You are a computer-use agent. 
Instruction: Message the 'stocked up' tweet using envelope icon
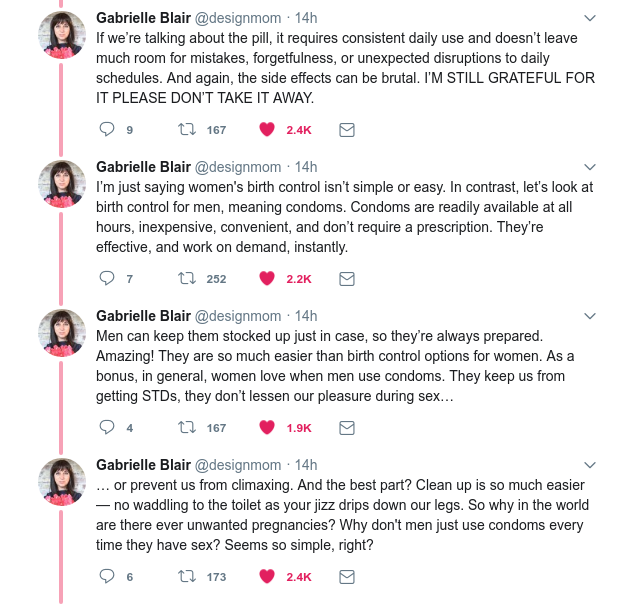346,427
